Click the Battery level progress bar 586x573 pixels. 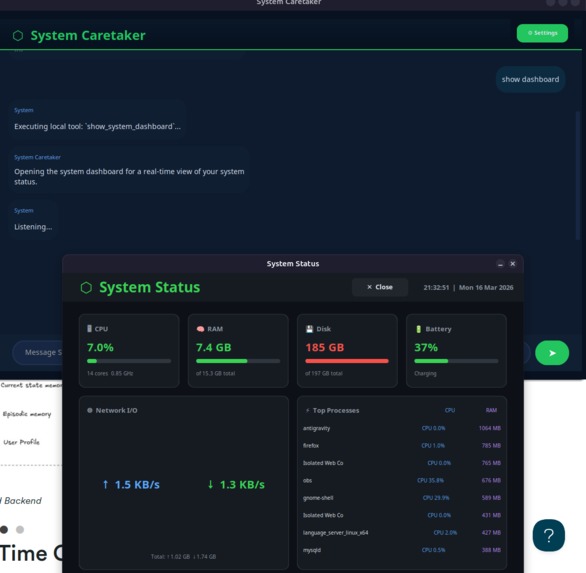click(x=456, y=361)
